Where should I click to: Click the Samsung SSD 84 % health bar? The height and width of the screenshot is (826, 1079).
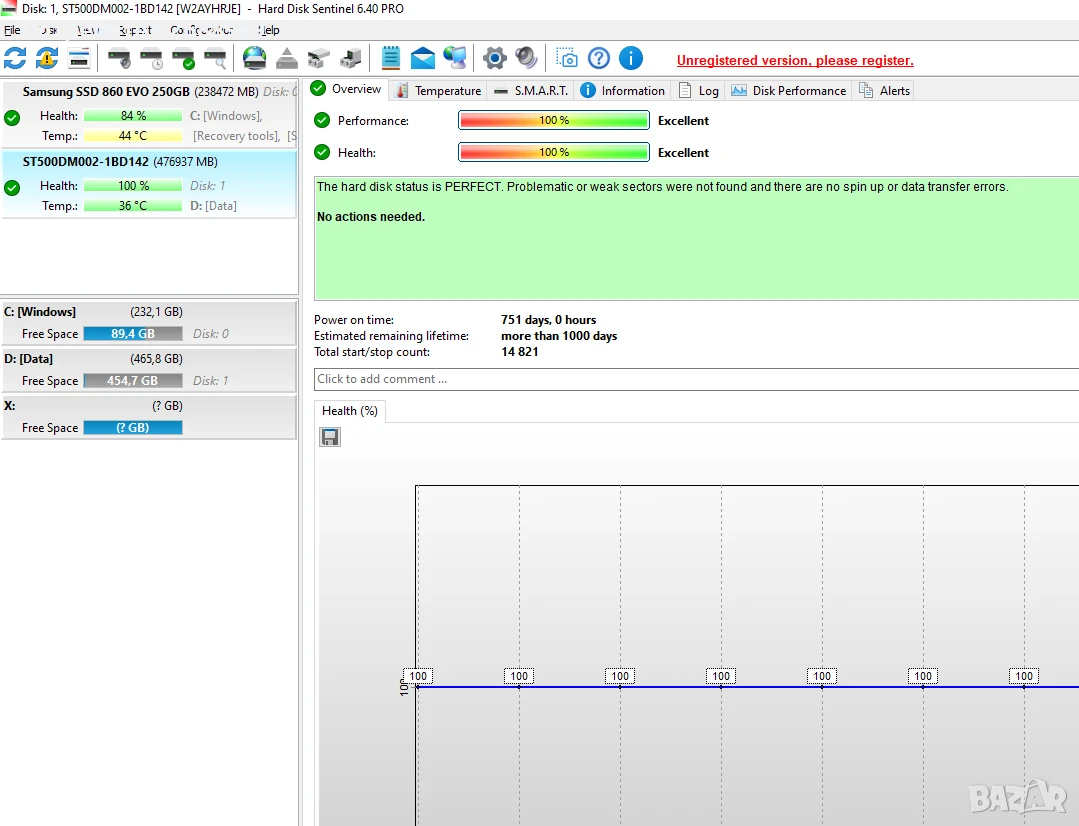(x=133, y=116)
